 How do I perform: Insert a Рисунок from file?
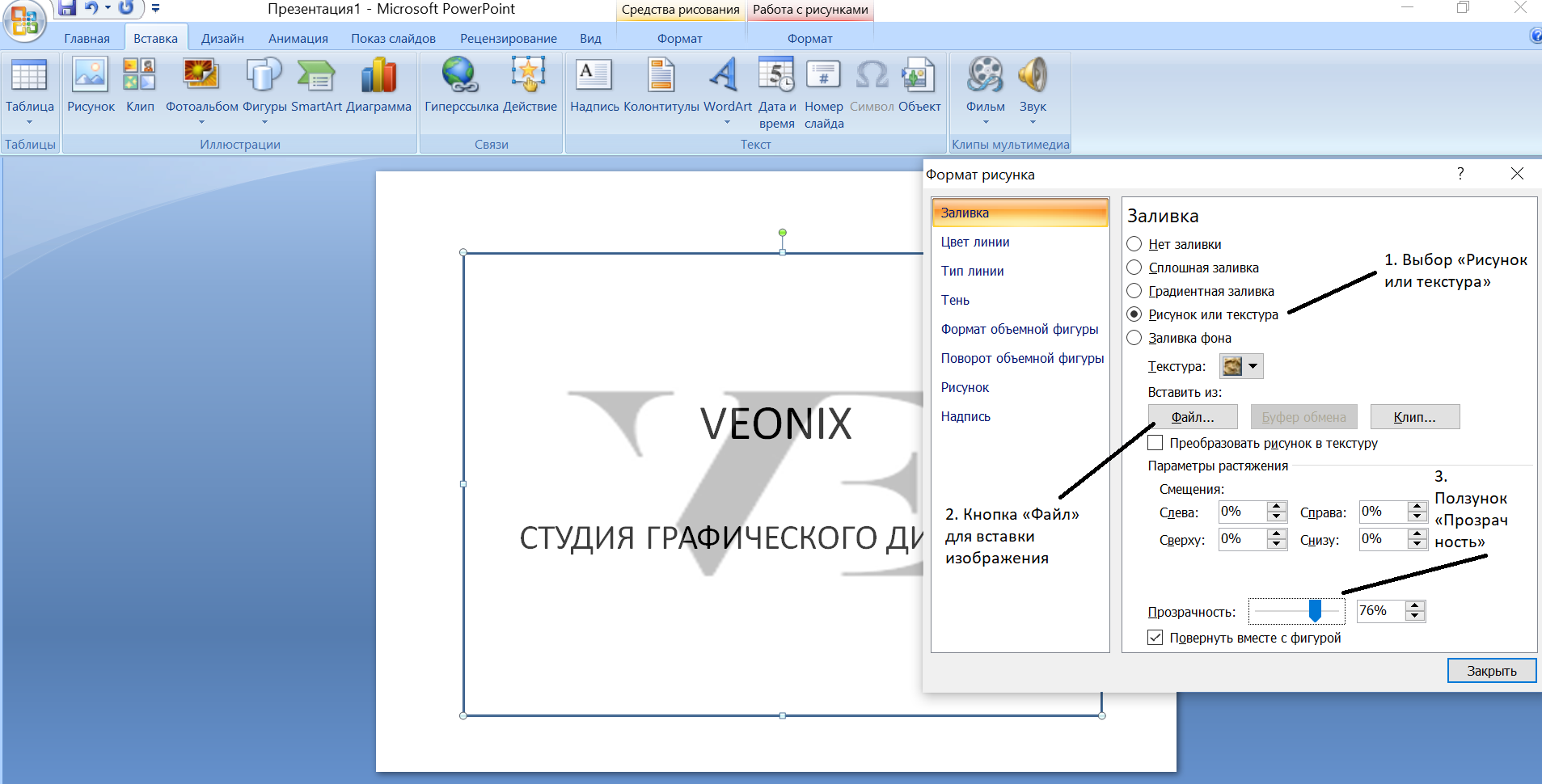pyautogui.click(x=91, y=86)
